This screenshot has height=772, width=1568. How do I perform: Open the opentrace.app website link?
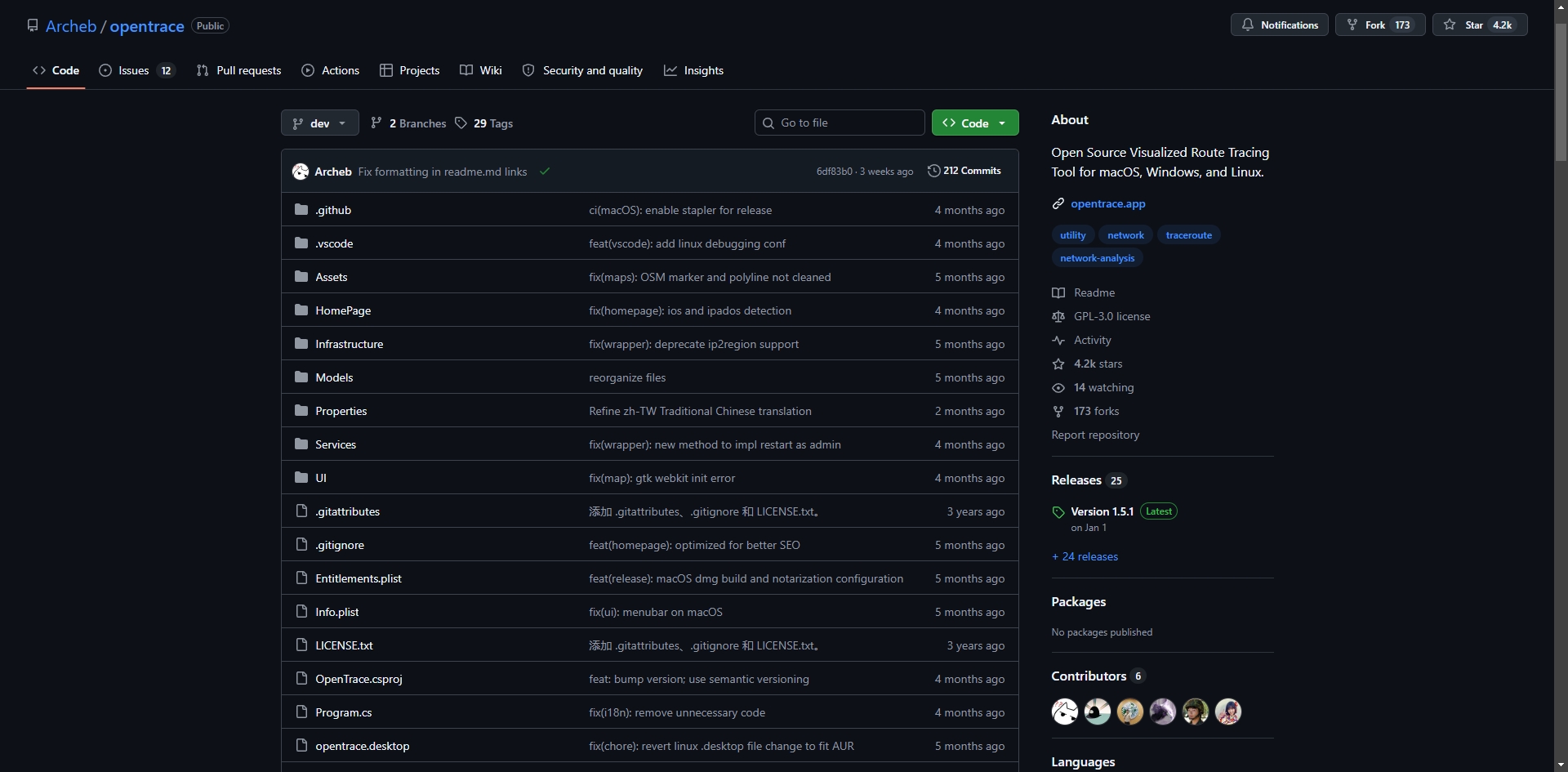tap(1108, 203)
